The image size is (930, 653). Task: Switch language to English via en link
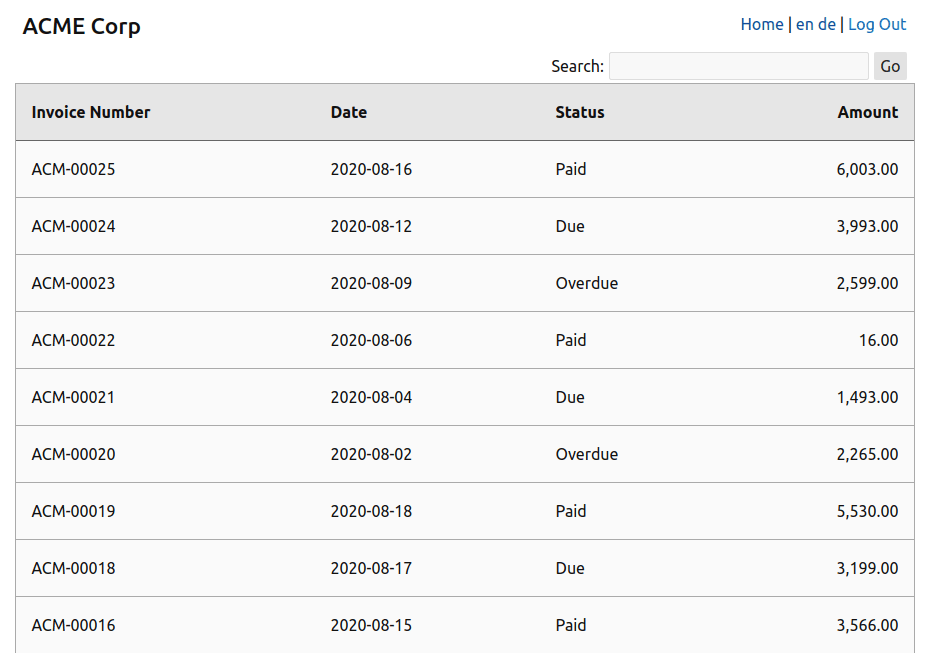coord(804,24)
